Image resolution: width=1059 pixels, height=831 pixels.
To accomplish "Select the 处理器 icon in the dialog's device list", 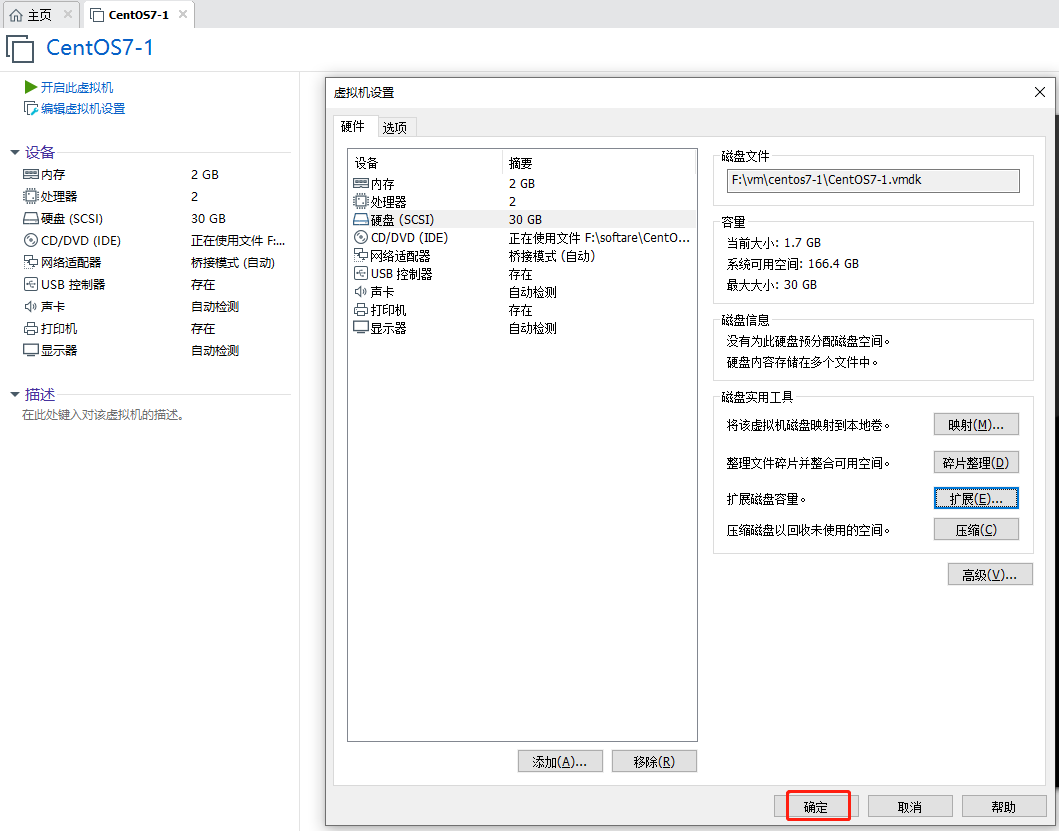I will pos(361,201).
